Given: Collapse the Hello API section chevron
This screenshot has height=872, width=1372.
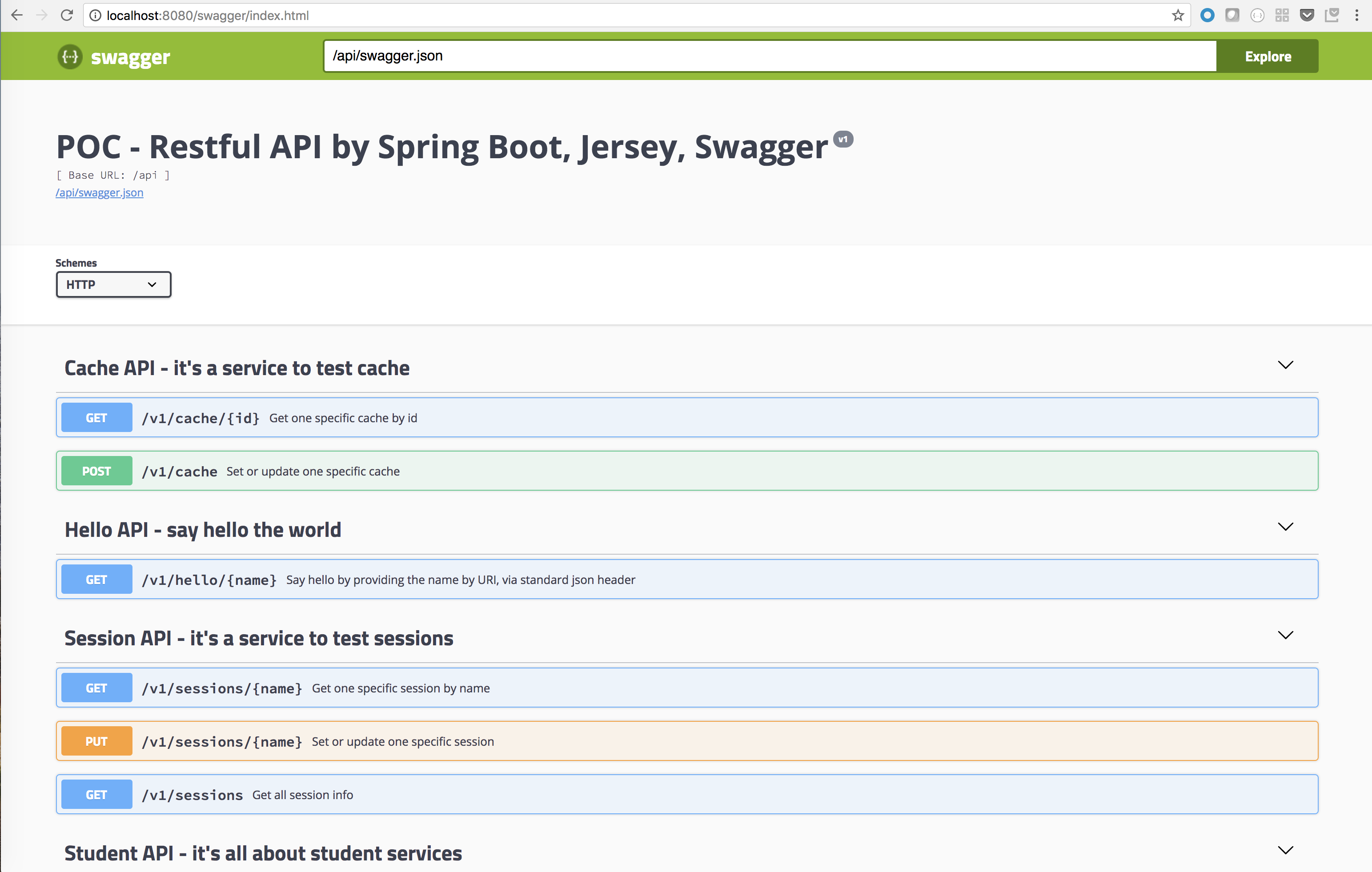Looking at the screenshot, I should point(1285,526).
